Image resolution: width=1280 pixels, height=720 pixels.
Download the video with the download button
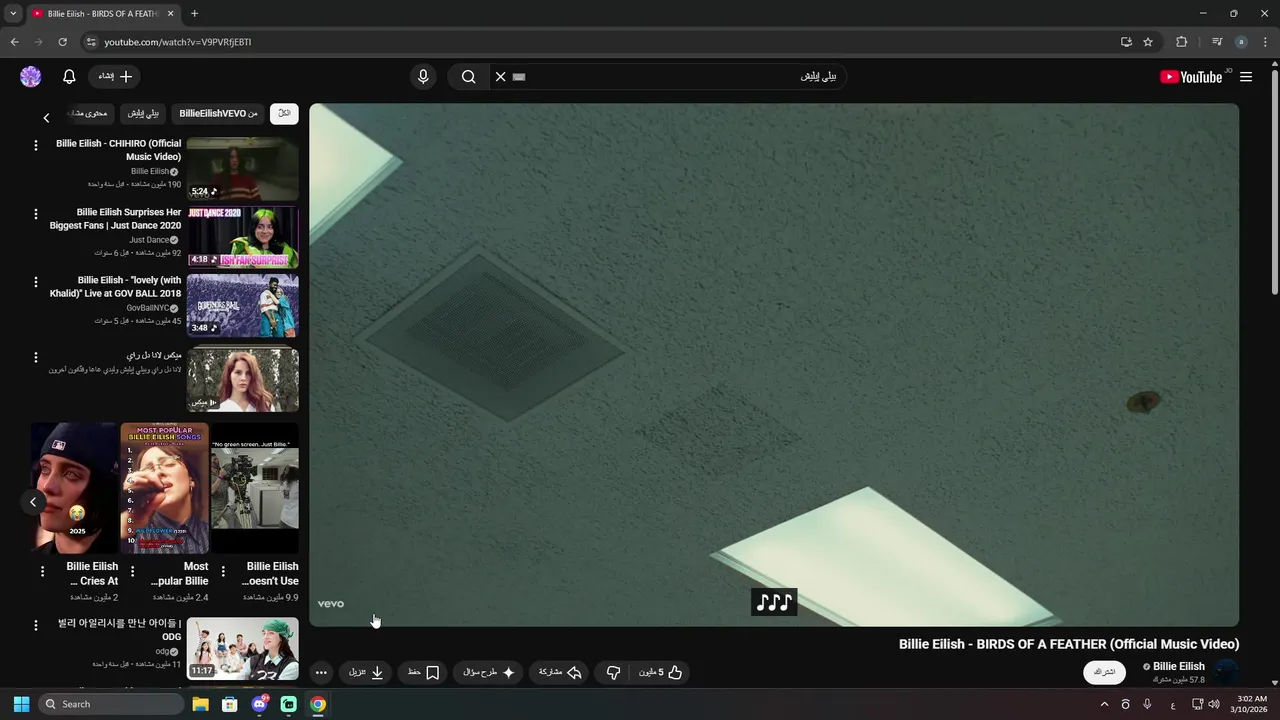click(x=367, y=673)
